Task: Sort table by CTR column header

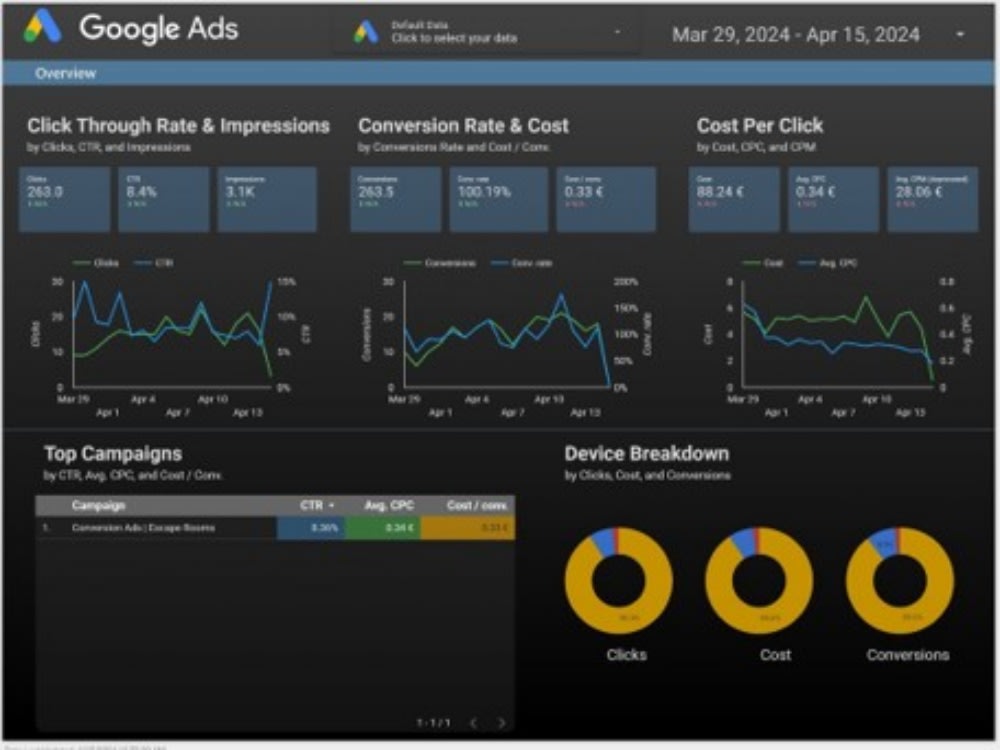Action: pyautogui.click(x=311, y=505)
